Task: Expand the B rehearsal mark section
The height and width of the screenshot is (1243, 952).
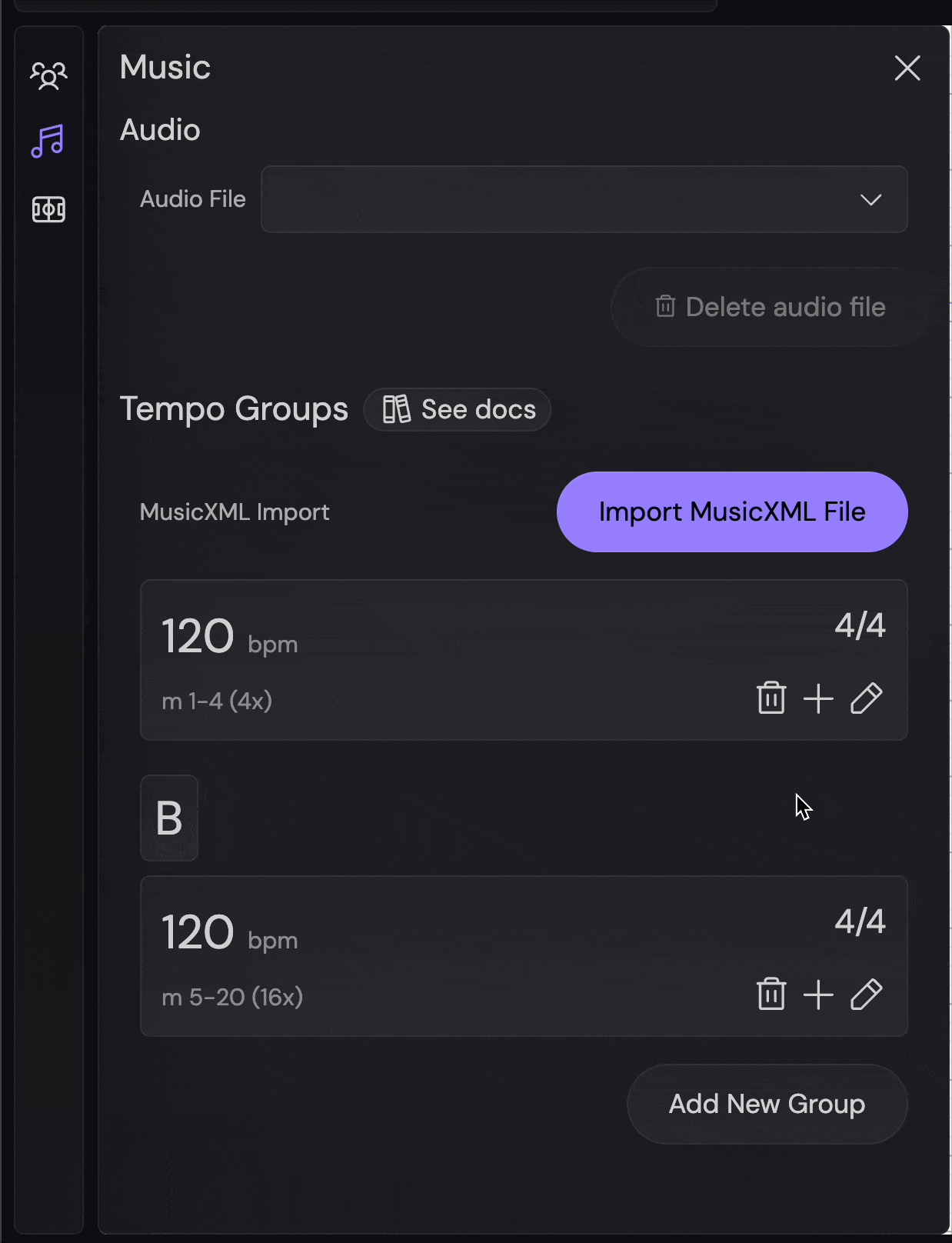Action: tap(169, 818)
